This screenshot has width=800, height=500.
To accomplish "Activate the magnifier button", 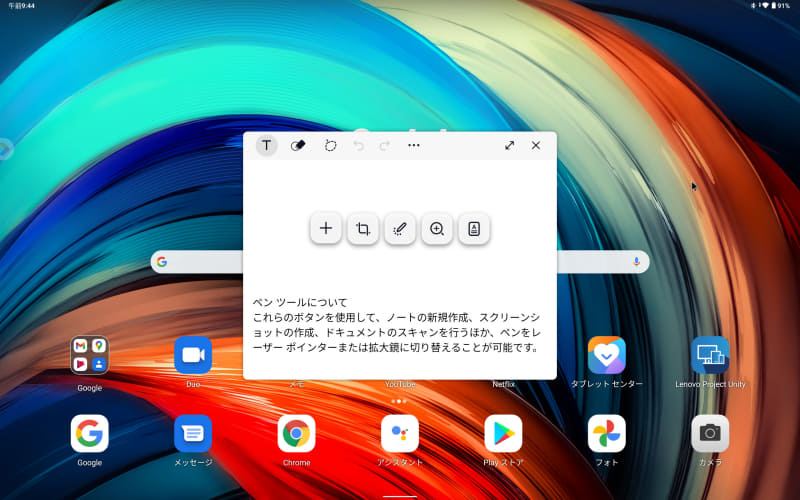I will (437, 228).
